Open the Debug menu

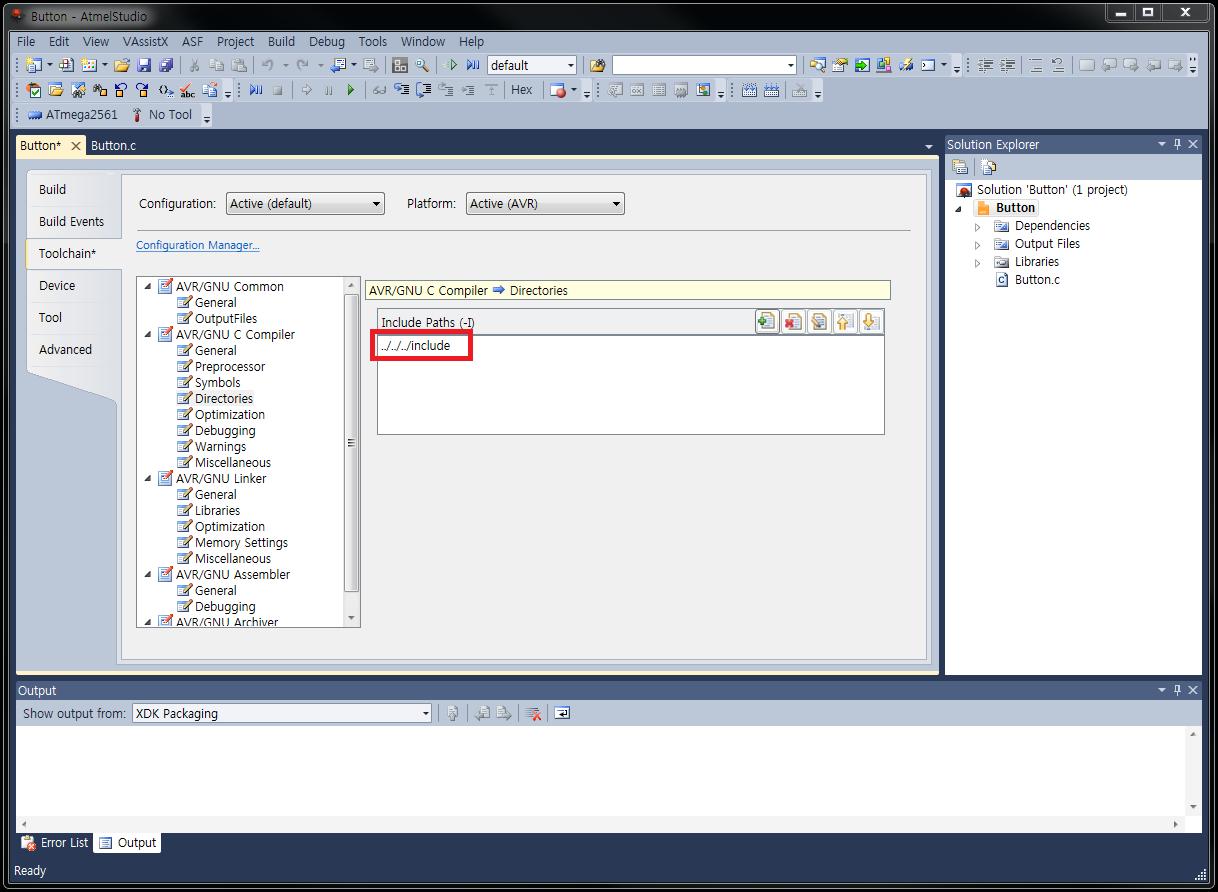326,42
